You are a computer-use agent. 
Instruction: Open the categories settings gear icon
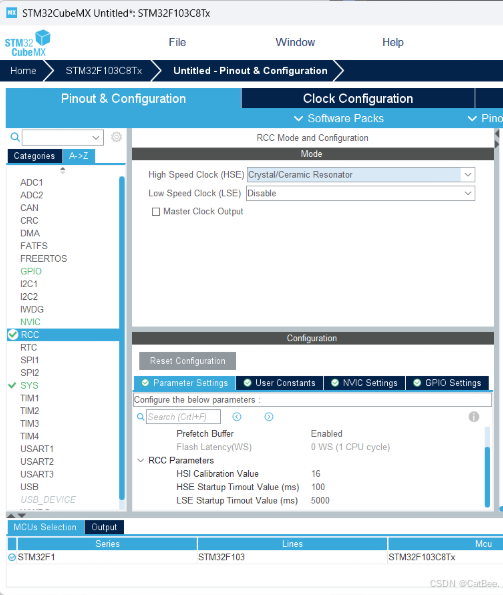click(116, 137)
